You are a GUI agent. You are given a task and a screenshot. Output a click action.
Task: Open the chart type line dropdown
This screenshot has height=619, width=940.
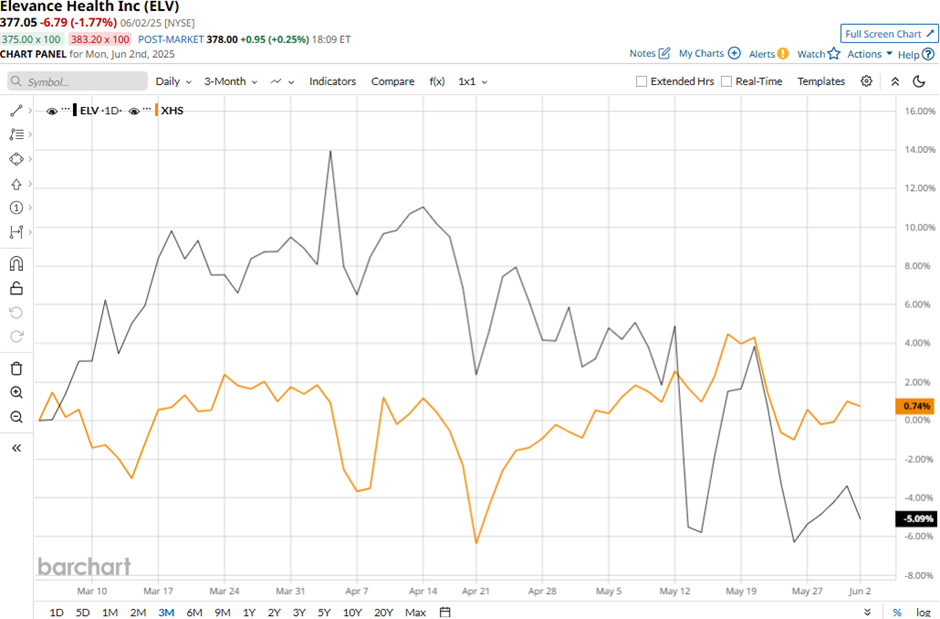[x=282, y=81]
